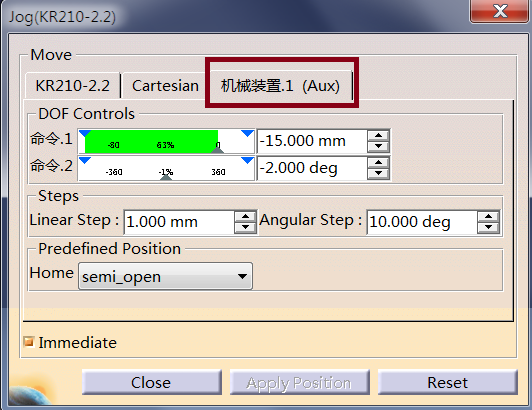
Task: Decrease the 命令.1 value with down arrow
Action: coord(378,146)
